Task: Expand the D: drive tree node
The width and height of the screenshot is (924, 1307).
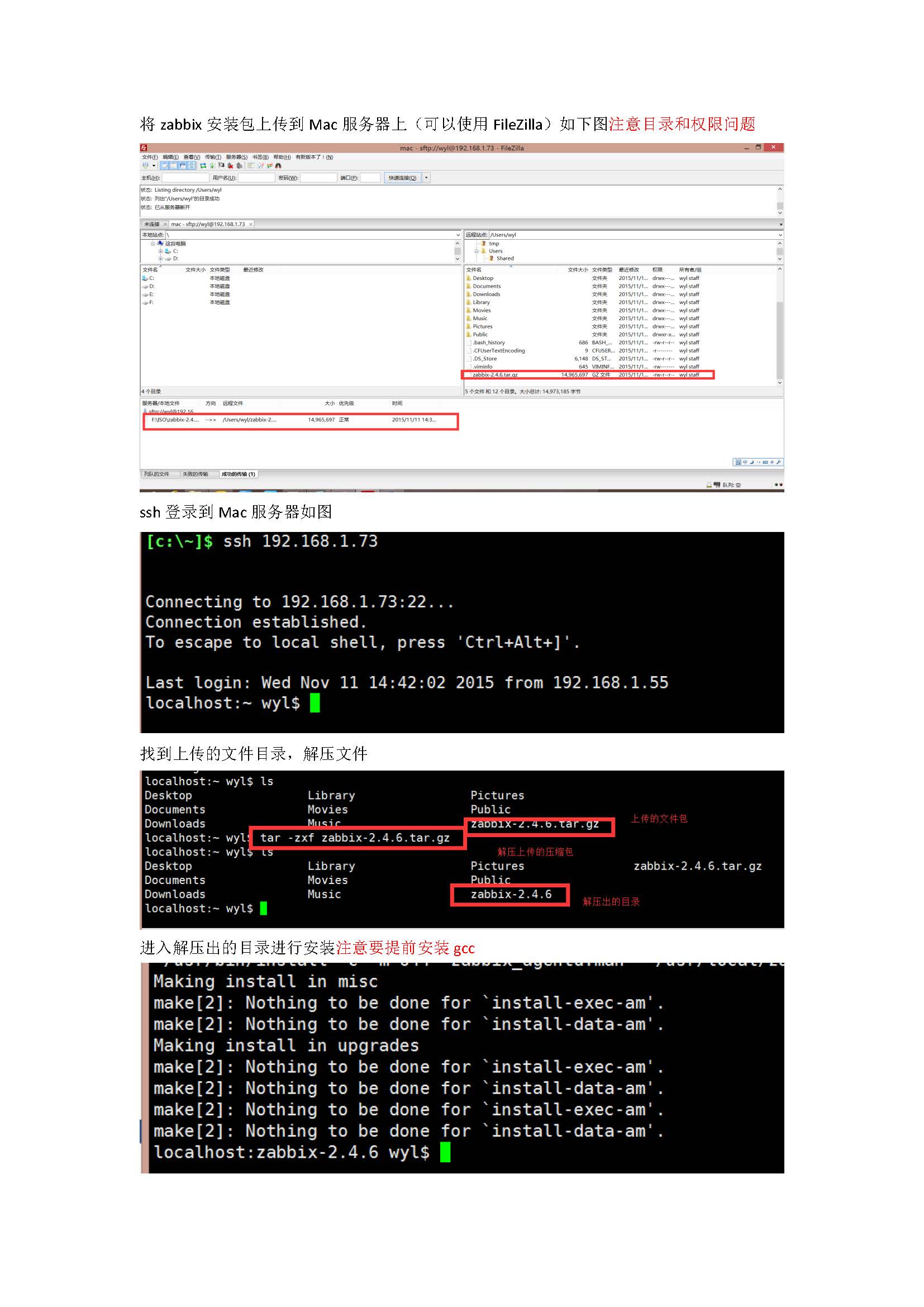Action: click(x=161, y=259)
